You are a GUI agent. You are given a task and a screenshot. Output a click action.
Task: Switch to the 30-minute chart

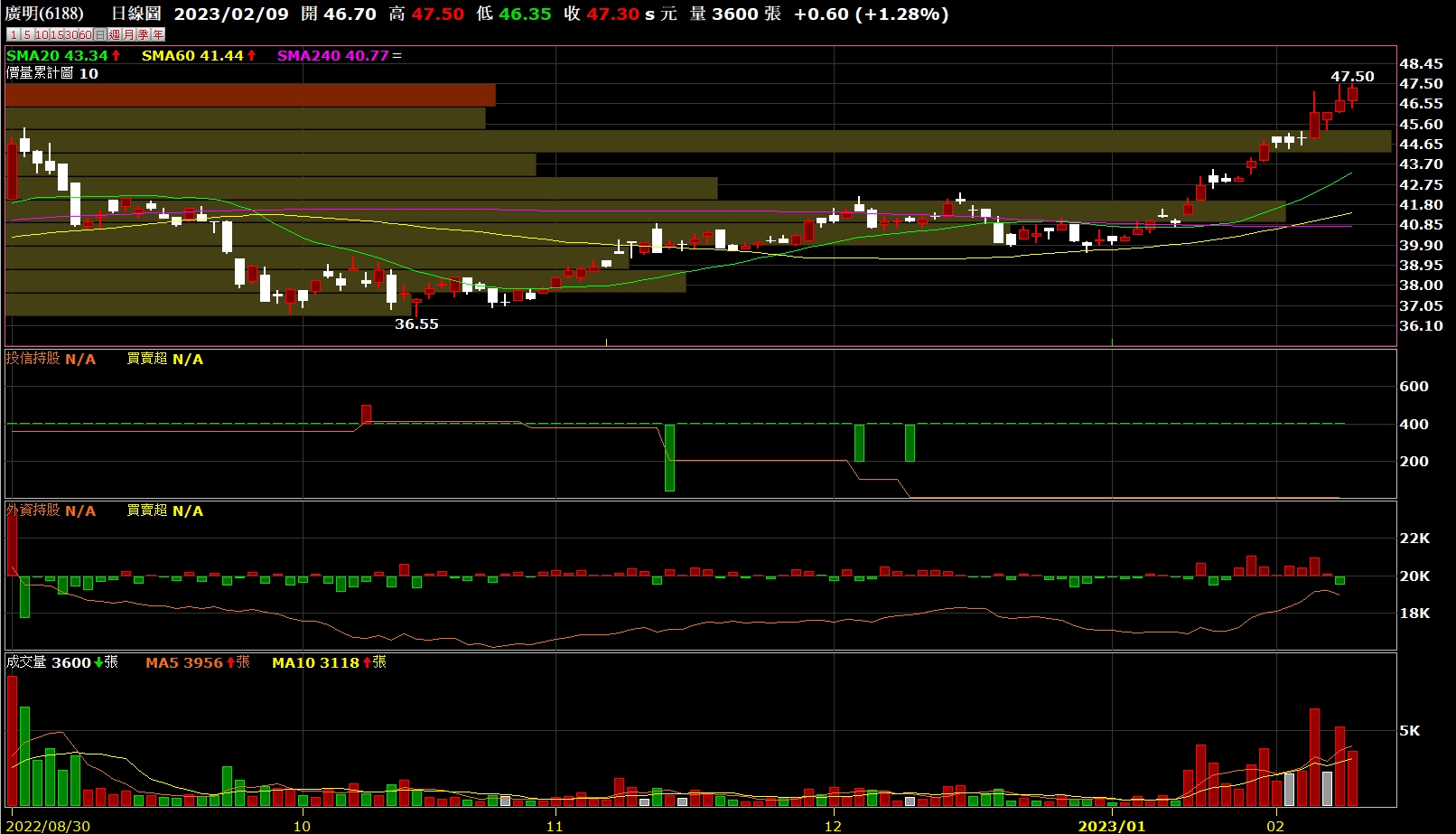pyautogui.click(x=71, y=34)
